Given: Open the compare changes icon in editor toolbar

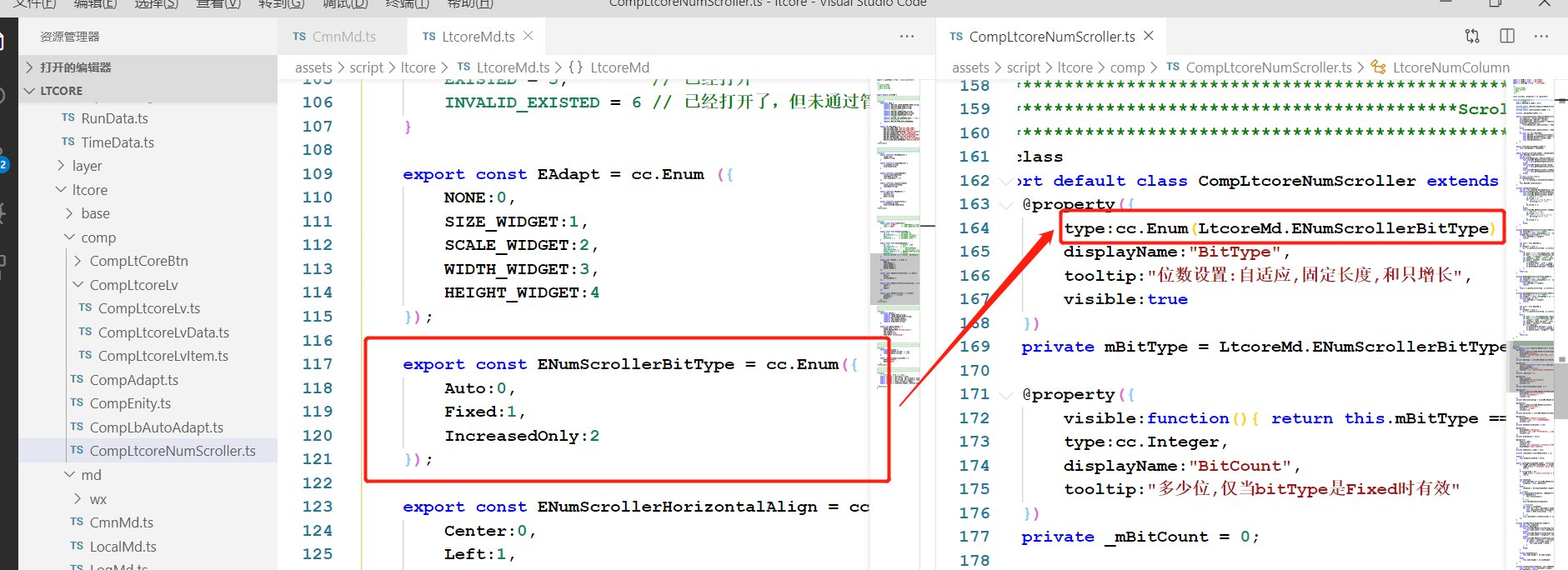Looking at the screenshot, I should 1472,36.
